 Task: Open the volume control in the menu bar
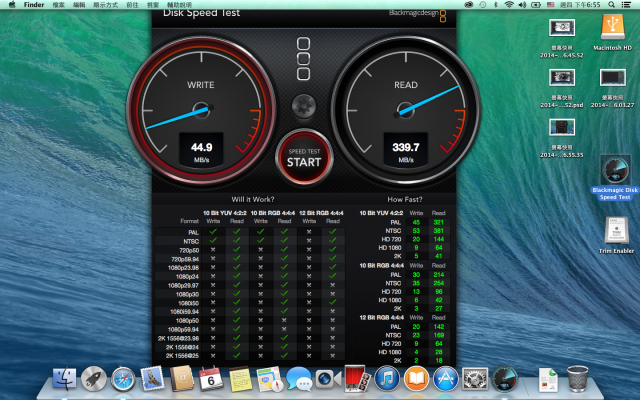coord(522,5)
